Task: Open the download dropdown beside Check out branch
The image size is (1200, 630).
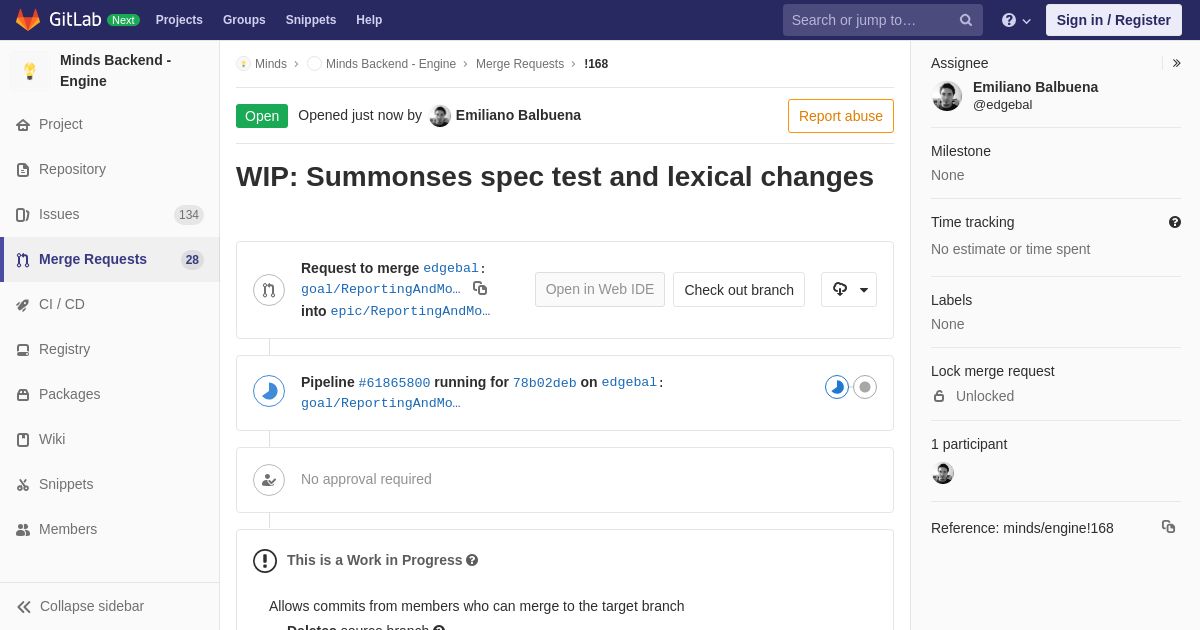Action: tap(849, 290)
